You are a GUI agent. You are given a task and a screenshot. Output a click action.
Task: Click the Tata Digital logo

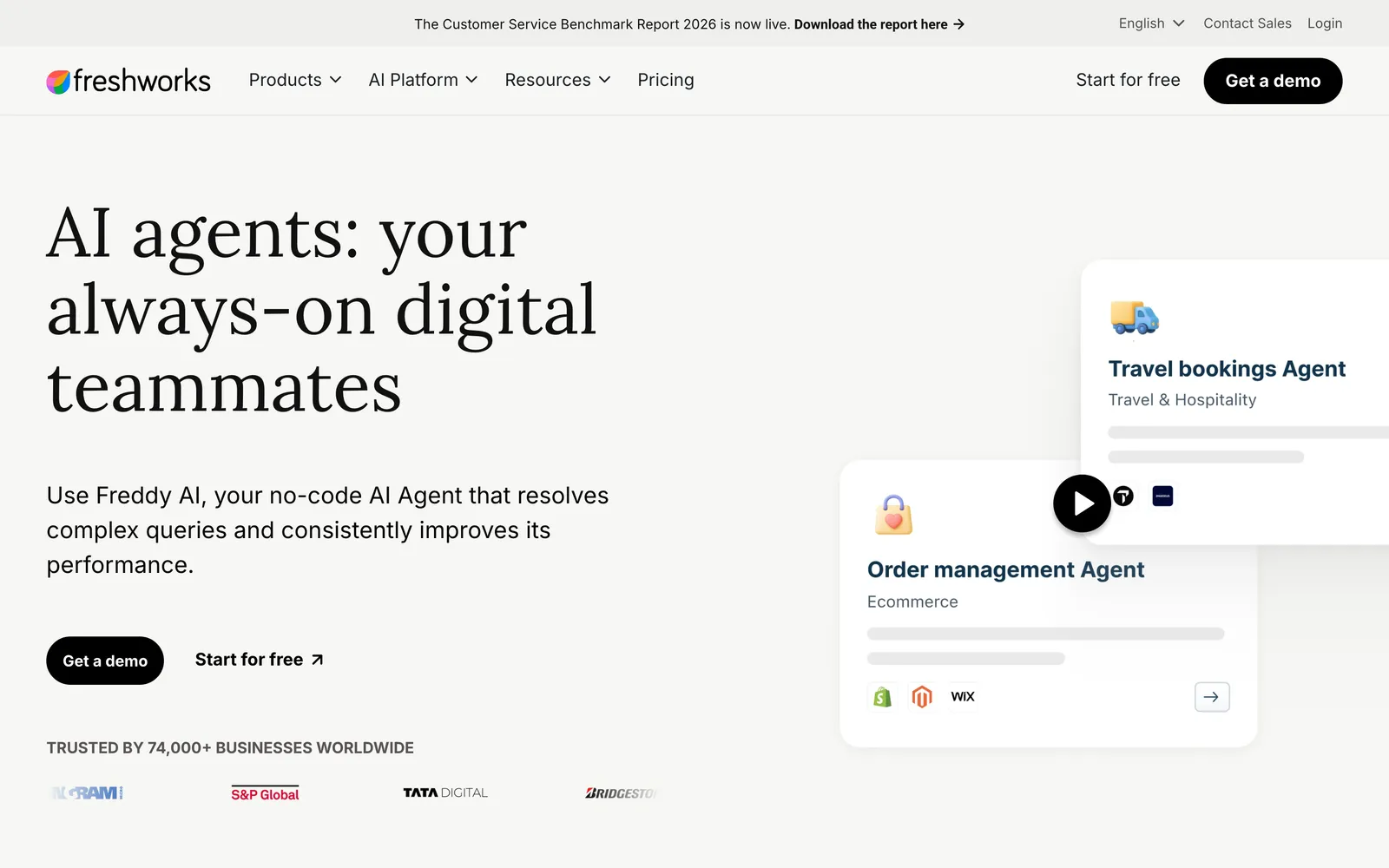[445, 792]
